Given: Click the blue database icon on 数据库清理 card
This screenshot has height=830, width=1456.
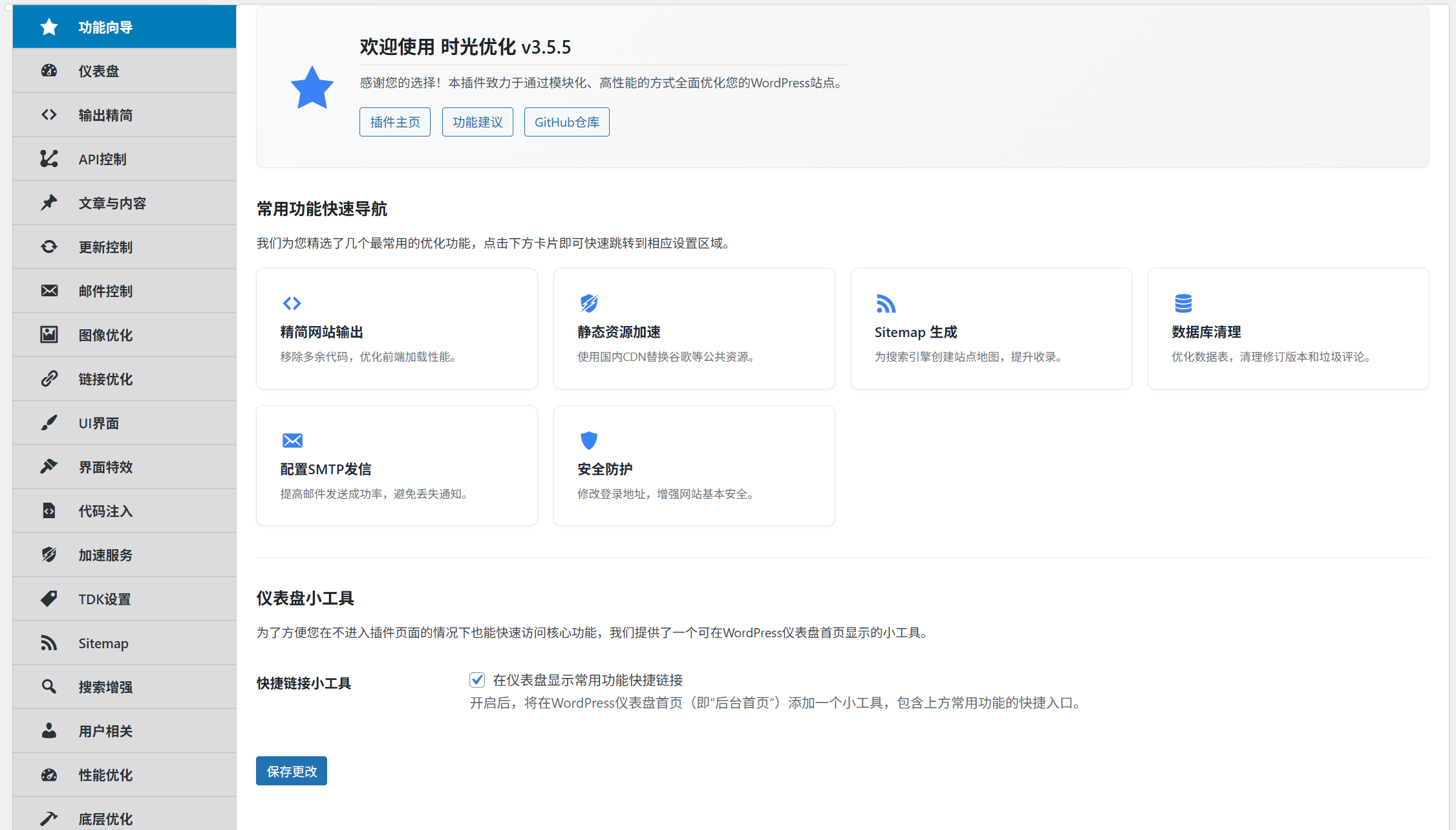Looking at the screenshot, I should 1183,303.
